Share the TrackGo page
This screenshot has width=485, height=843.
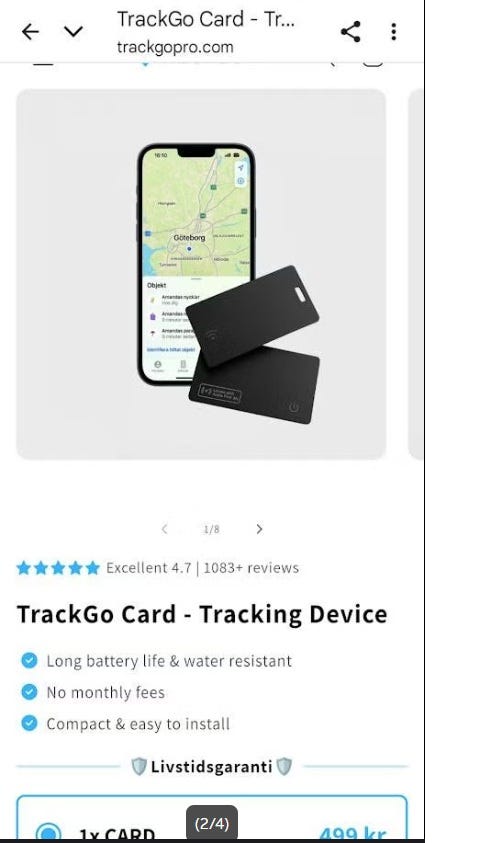tap(351, 32)
